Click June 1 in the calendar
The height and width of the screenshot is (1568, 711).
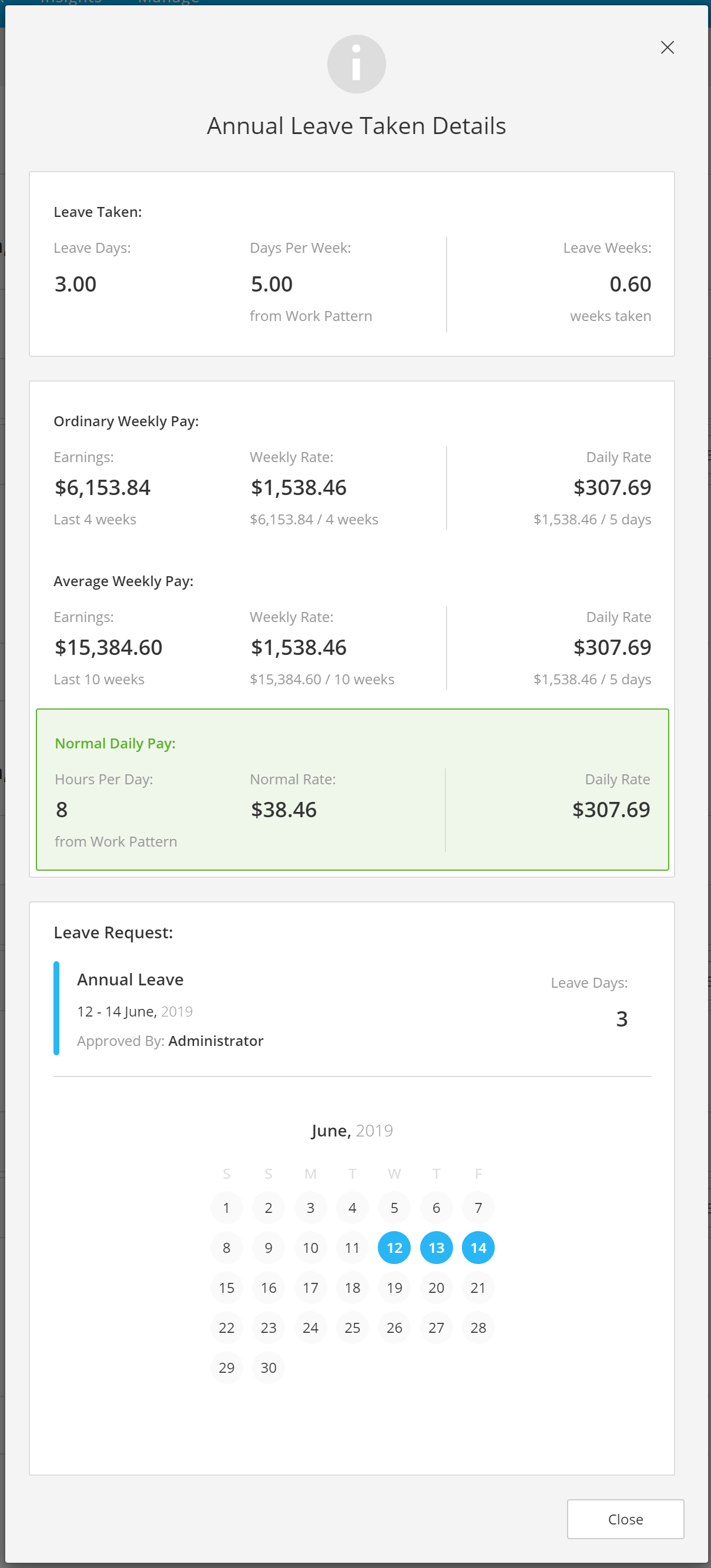click(x=226, y=1207)
